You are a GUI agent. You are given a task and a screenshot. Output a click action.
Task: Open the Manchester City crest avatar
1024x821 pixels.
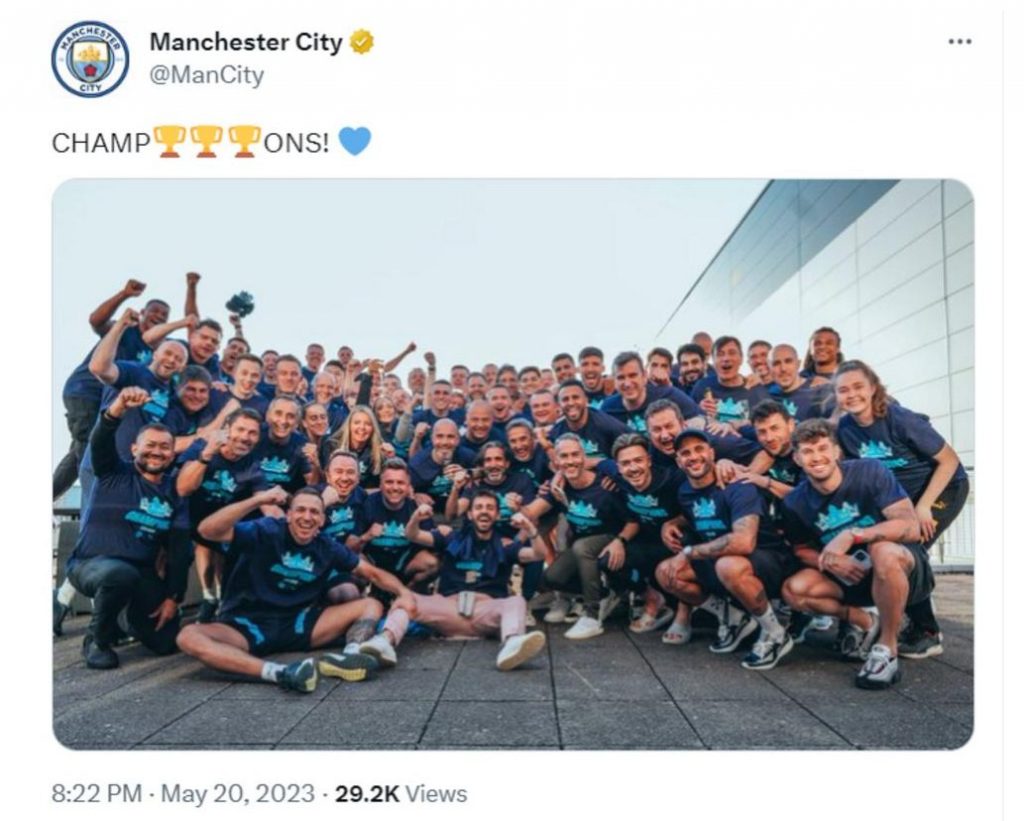click(90, 59)
